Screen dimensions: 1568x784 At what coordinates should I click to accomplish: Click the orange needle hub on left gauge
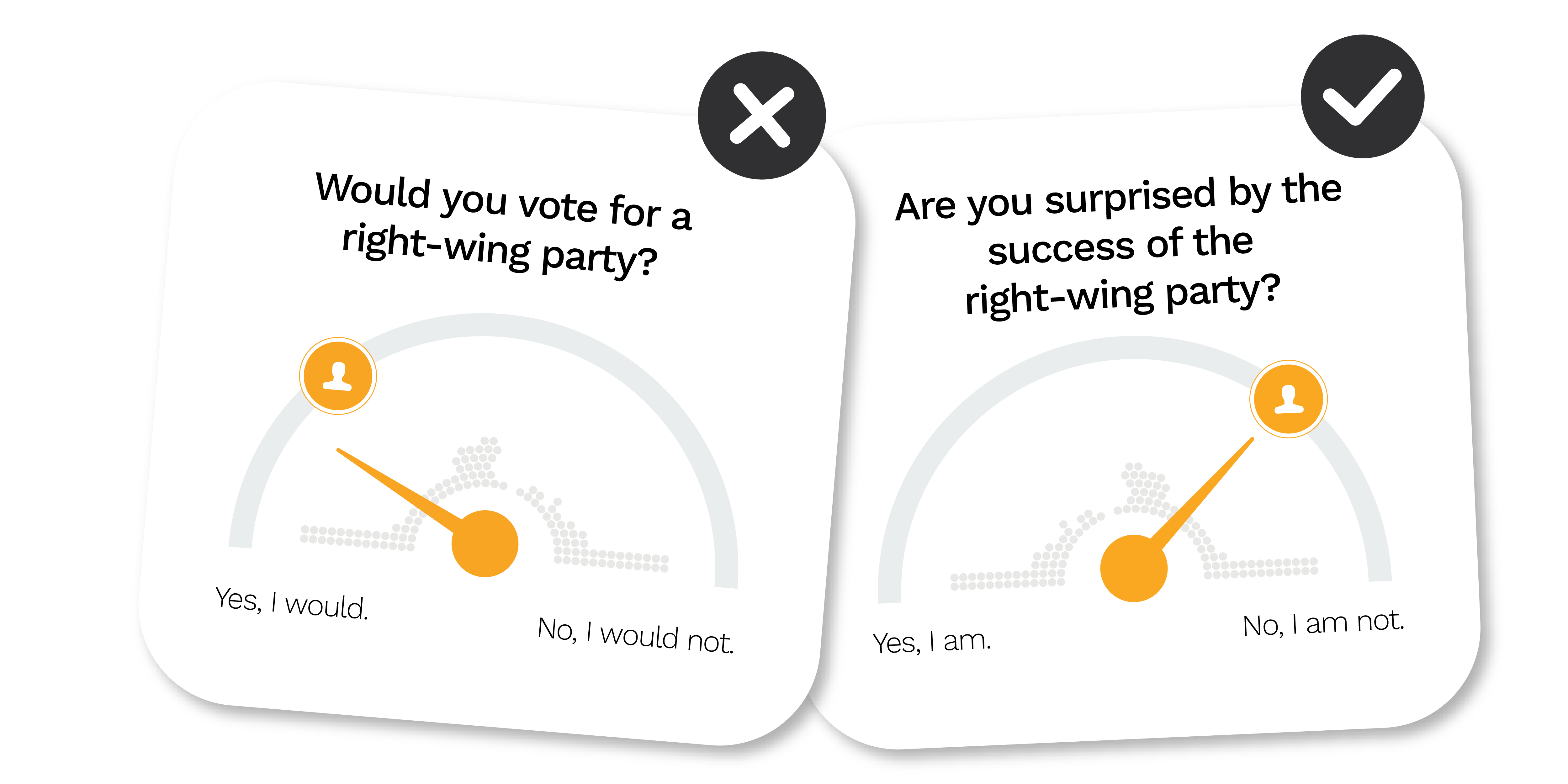(485, 543)
